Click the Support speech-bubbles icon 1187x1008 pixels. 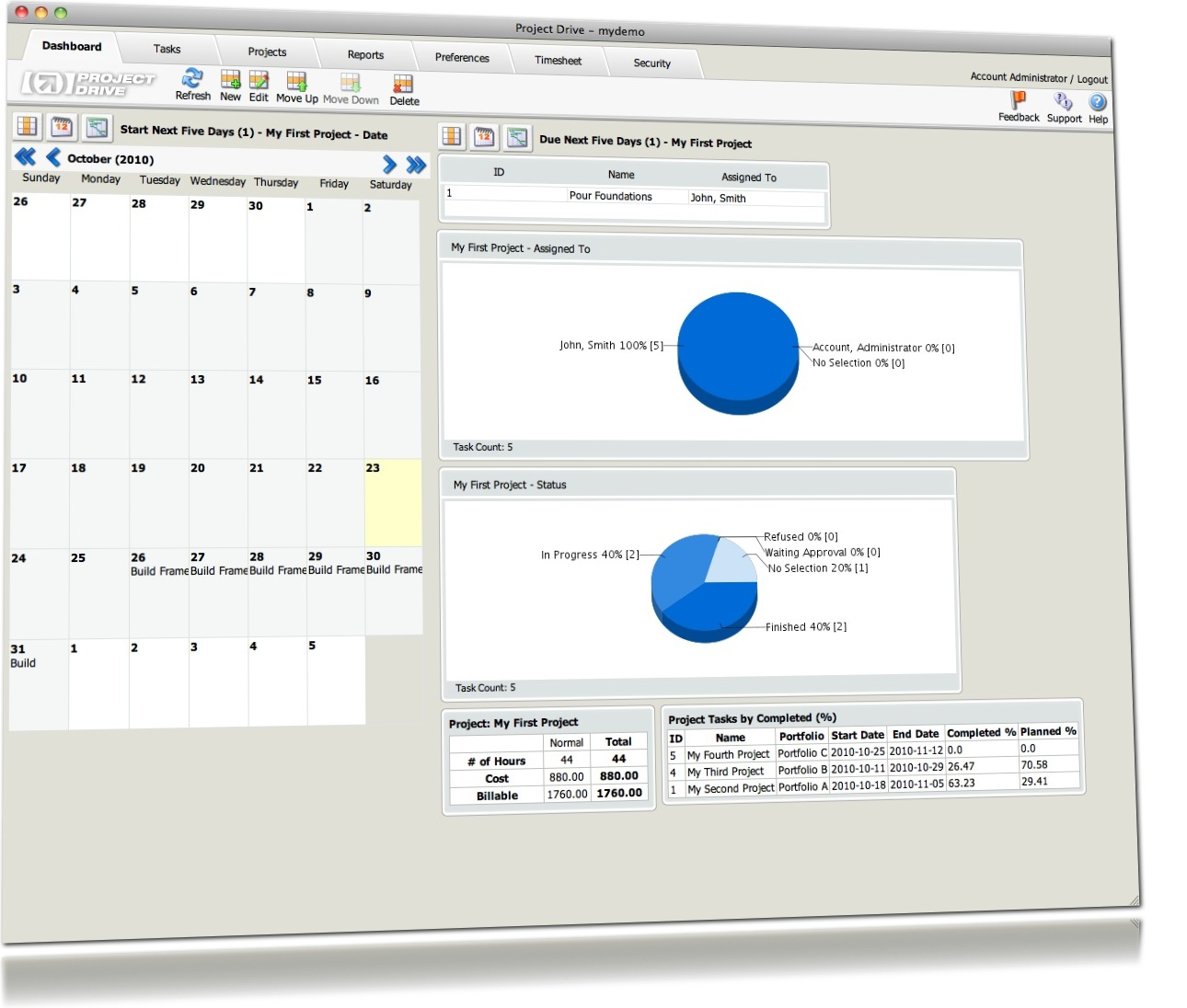[x=1064, y=101]
